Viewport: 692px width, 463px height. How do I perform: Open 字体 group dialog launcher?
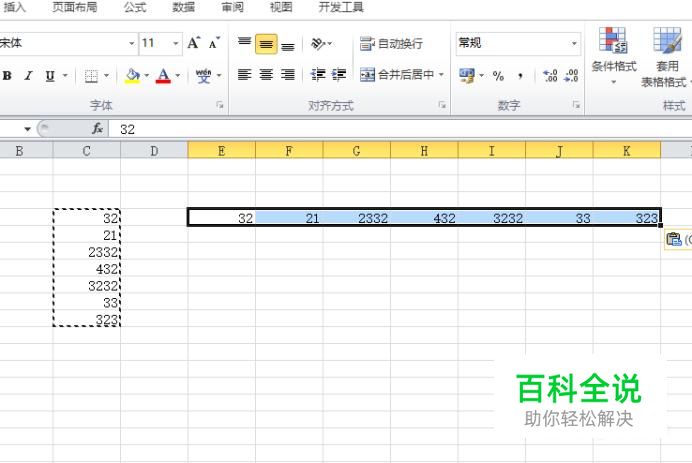pos(219,105)
